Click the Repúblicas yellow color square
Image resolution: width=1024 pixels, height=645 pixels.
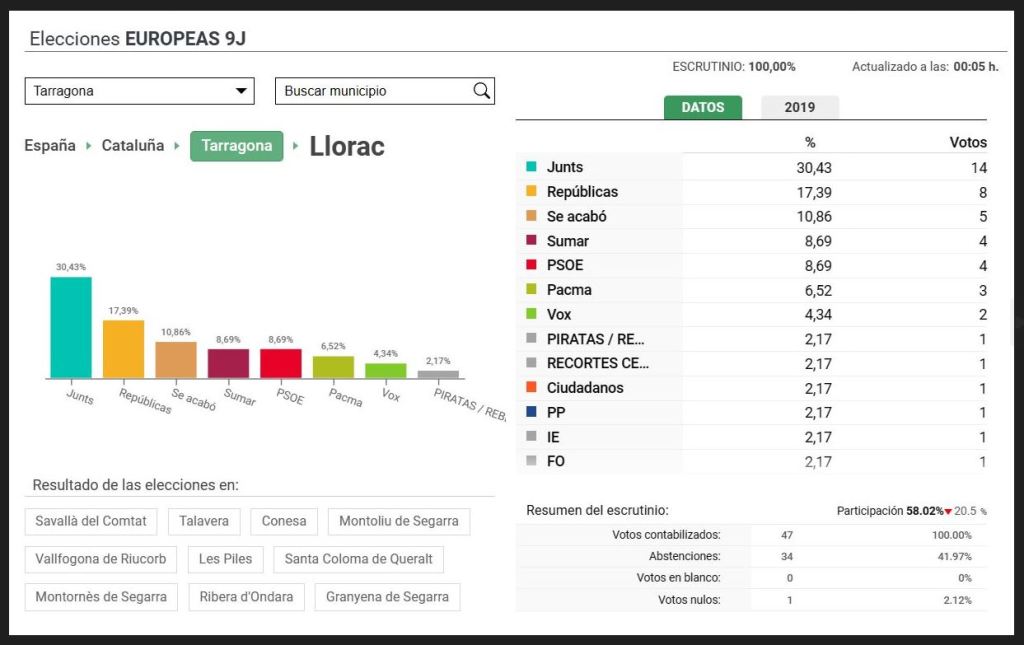[x=531, y=192]
